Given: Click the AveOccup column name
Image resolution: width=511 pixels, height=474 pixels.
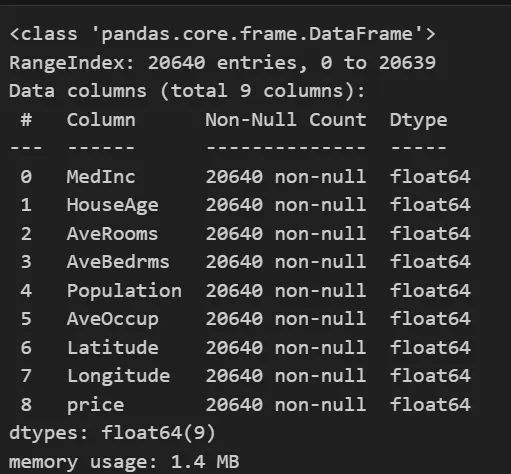Looking at the screenshot, I should pos(112,320).
